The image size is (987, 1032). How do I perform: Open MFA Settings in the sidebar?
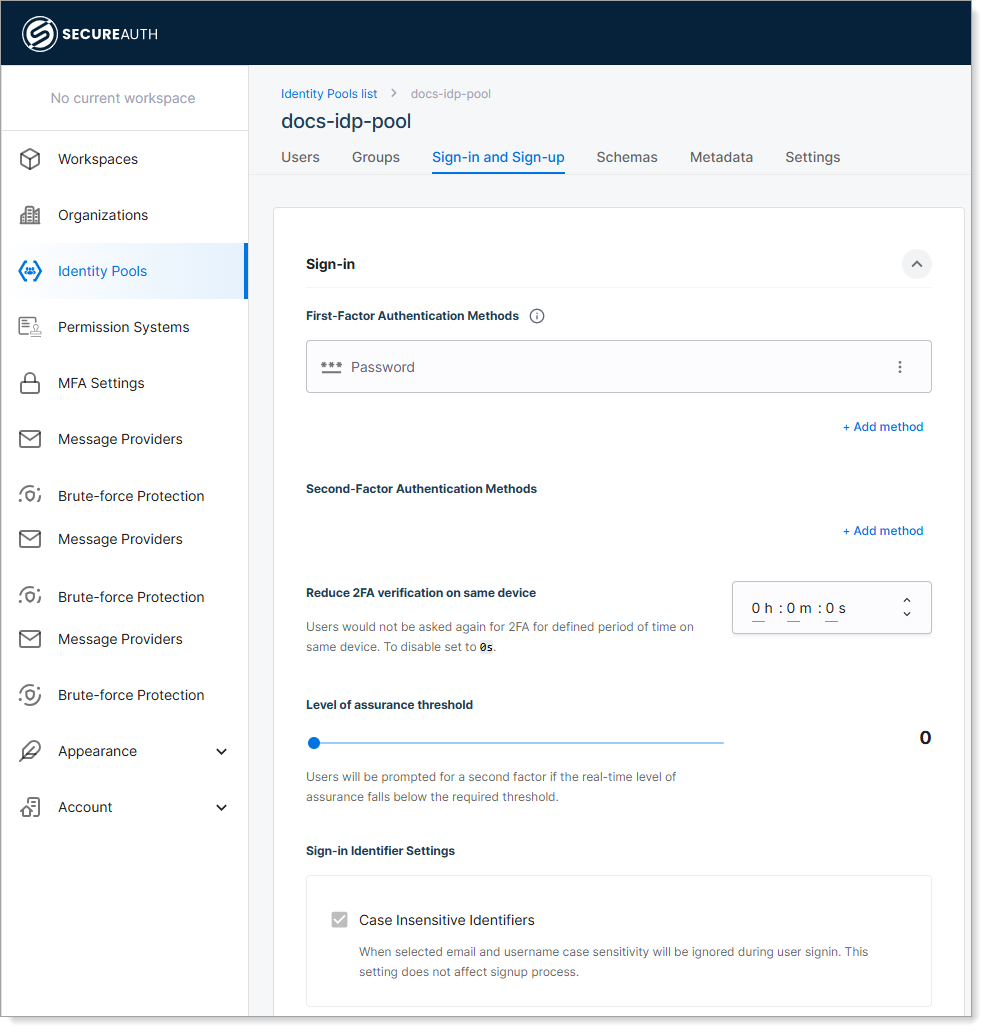click(124, 383)
